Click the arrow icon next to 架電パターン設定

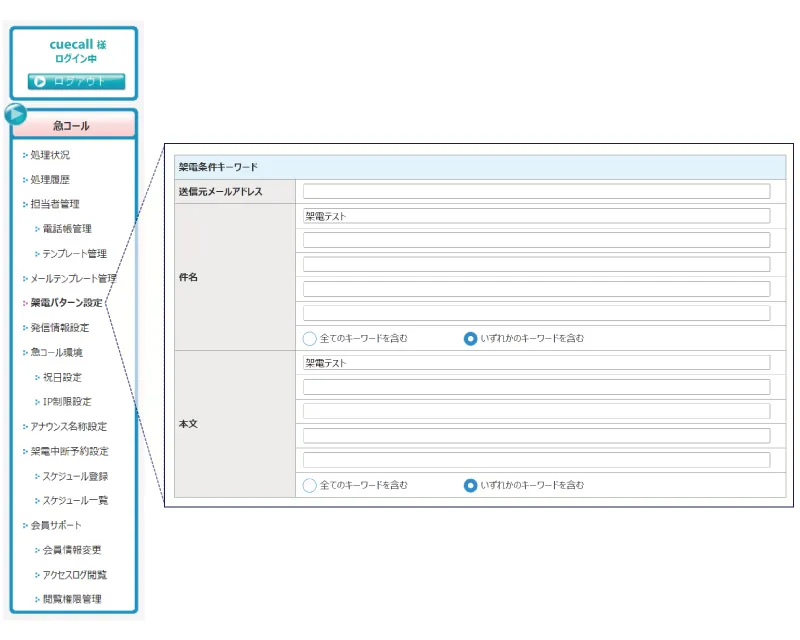(x=25, y=303)
